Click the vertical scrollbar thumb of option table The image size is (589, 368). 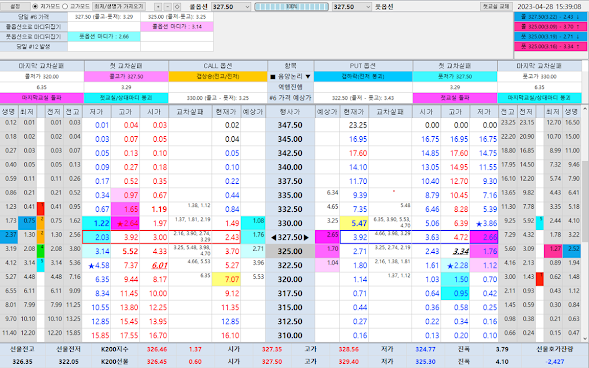(585, 202)
